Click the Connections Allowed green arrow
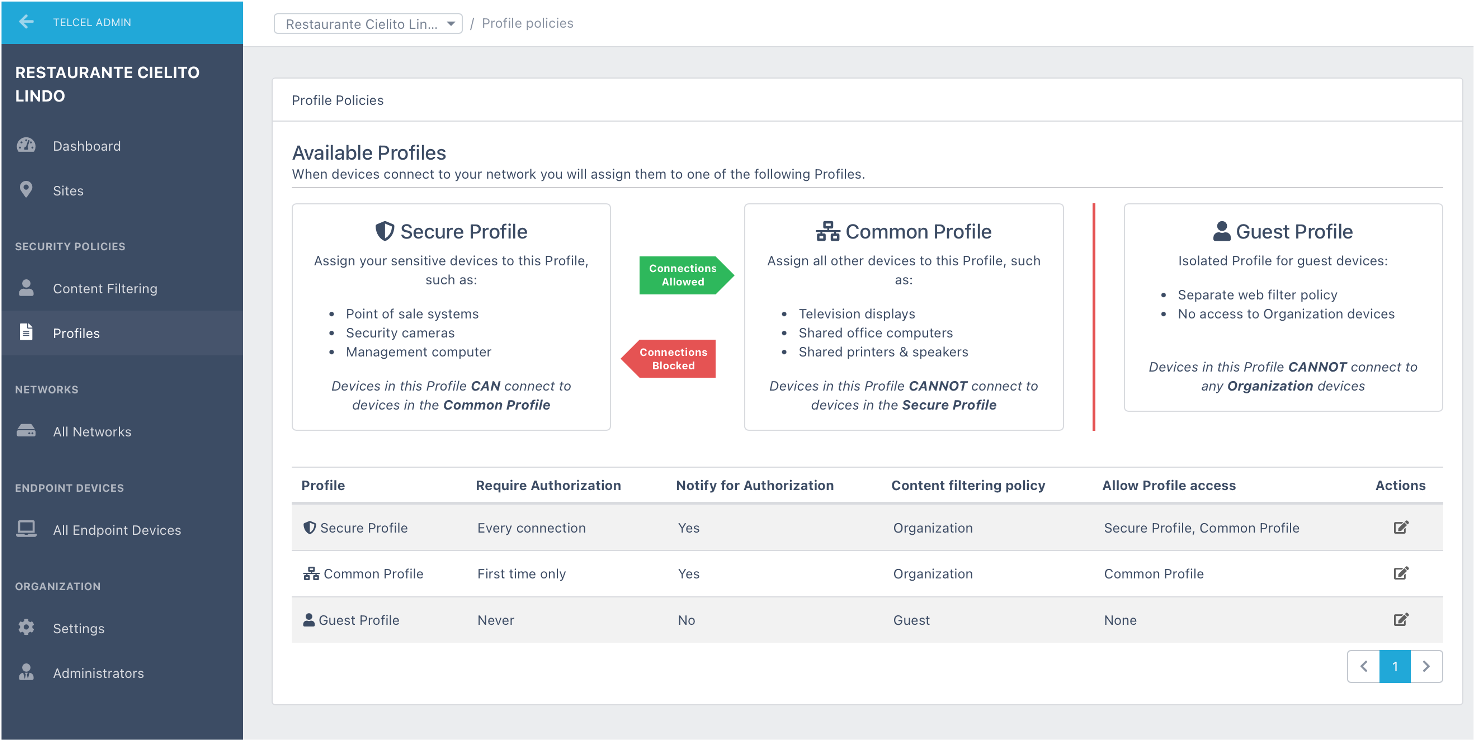This screenshot has height=741, width=1475. tap(687, 275)
